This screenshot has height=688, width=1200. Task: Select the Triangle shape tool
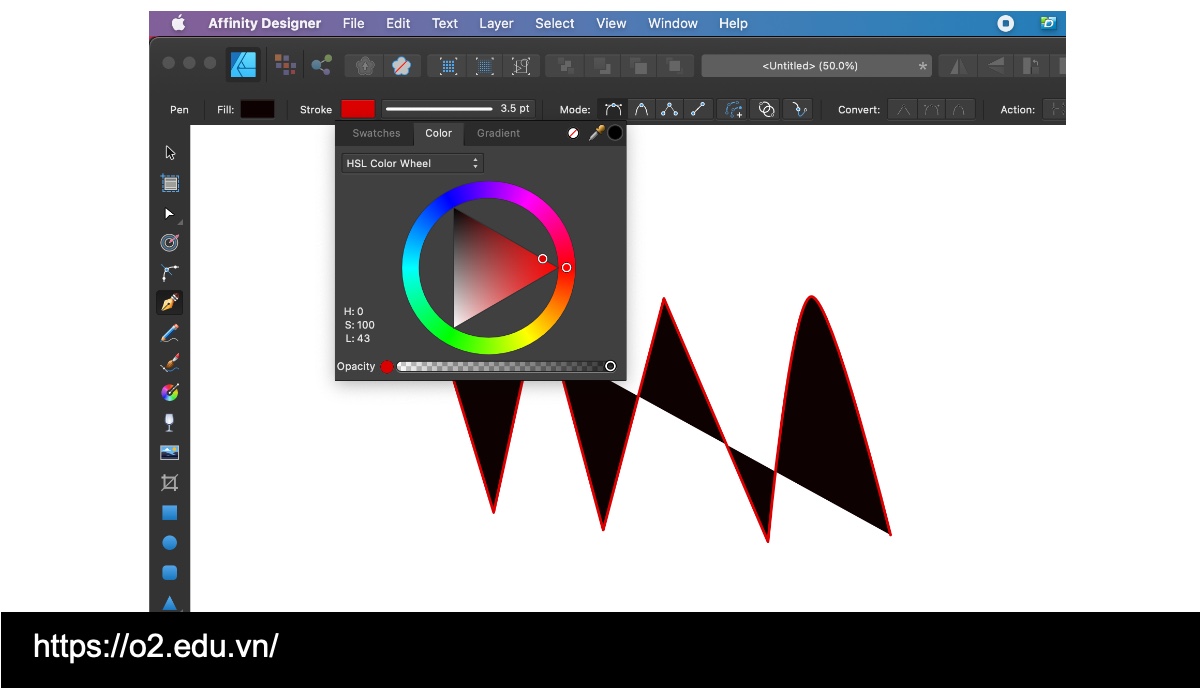(170, 603)
